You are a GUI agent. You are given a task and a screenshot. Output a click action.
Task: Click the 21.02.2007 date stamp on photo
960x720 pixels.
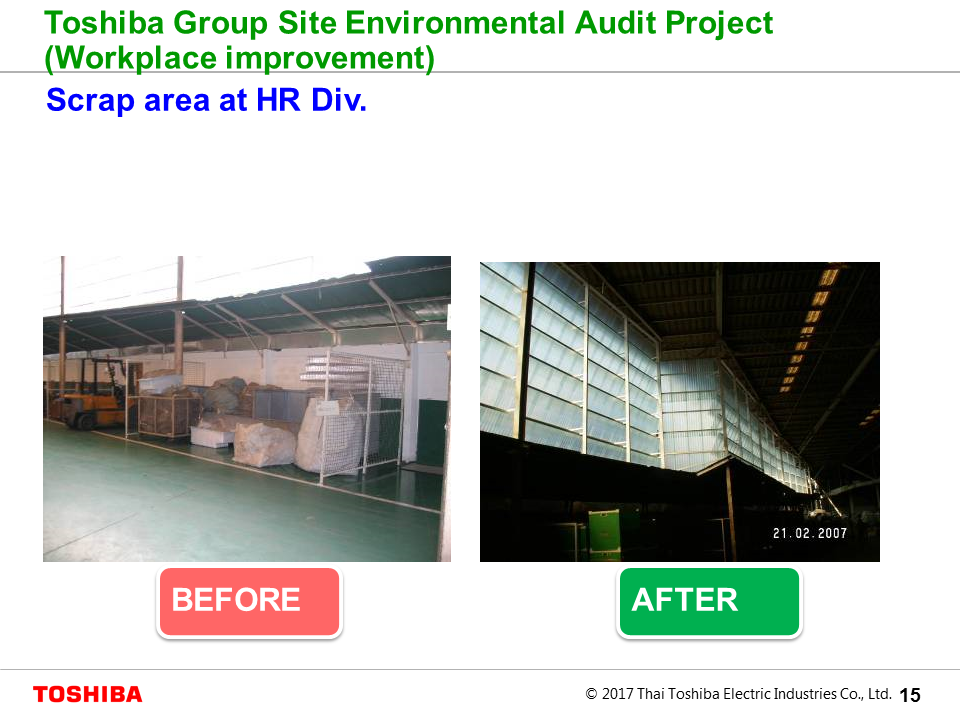[x=809, y=533]
